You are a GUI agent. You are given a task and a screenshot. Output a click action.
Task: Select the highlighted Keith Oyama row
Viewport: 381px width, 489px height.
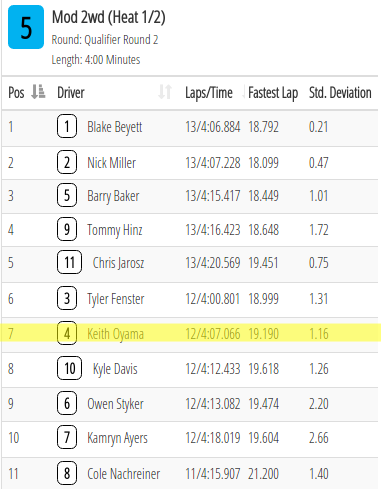190,333
